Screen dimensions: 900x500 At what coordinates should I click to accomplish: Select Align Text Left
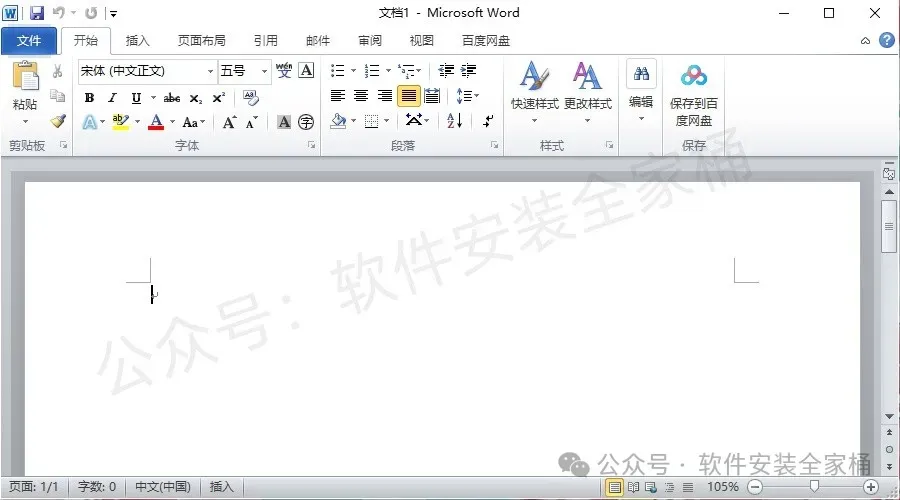[338, 96]
